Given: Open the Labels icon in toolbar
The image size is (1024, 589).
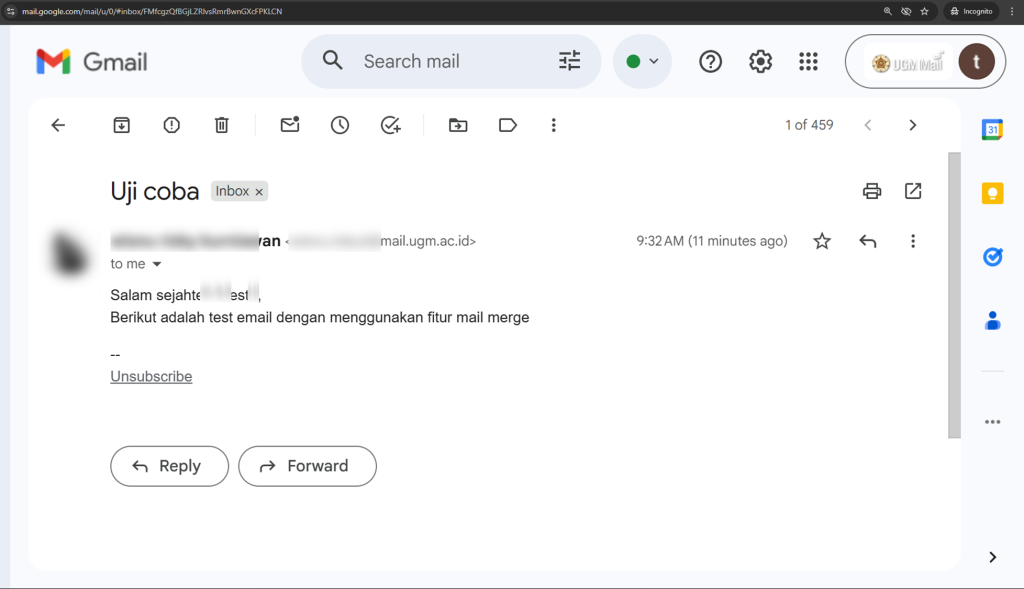Looking at the screenshot, I should tap(507, 125).
